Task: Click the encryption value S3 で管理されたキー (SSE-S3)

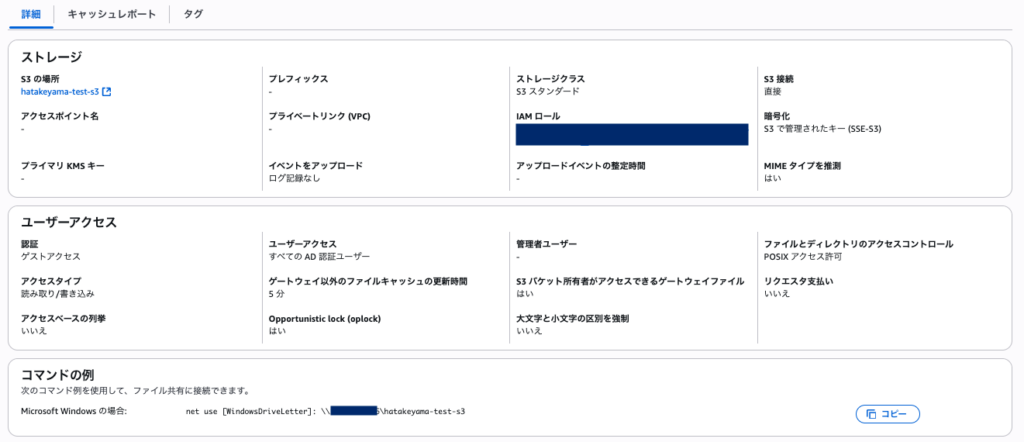Action: point(823,129)
